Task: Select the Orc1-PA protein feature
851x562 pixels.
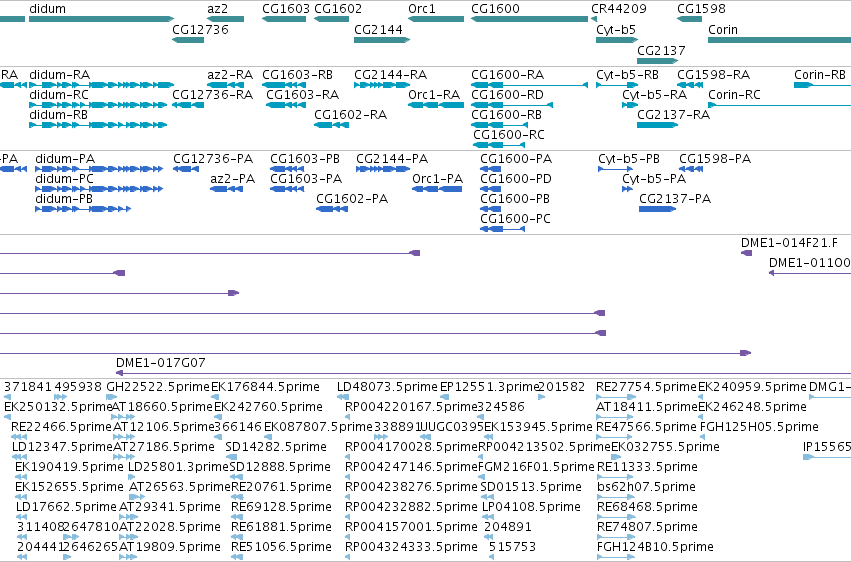Action: [x=437, y=189]
